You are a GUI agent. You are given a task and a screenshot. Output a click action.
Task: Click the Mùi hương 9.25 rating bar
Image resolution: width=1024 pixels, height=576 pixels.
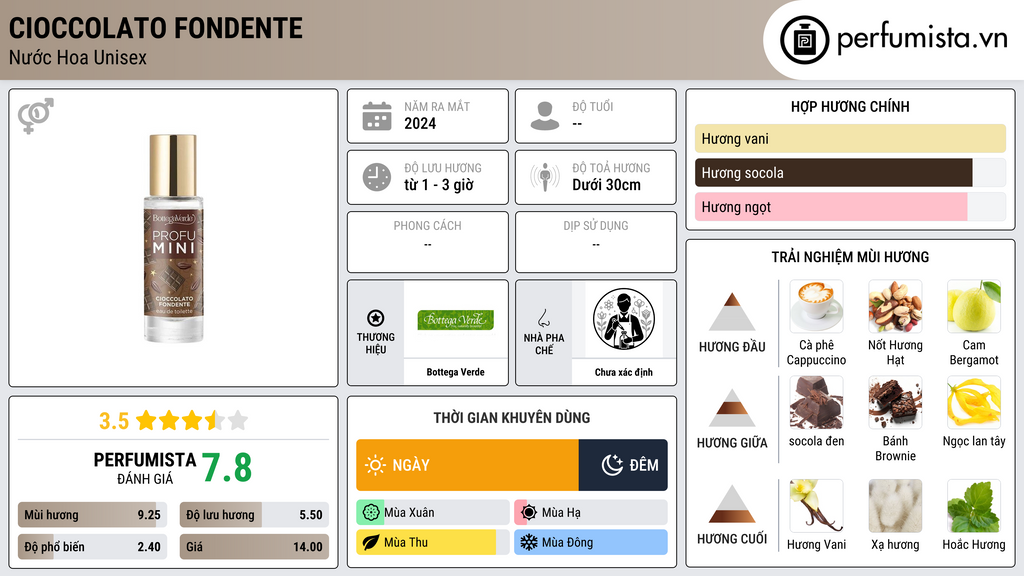pyautogui.click(x=92, y=515)
